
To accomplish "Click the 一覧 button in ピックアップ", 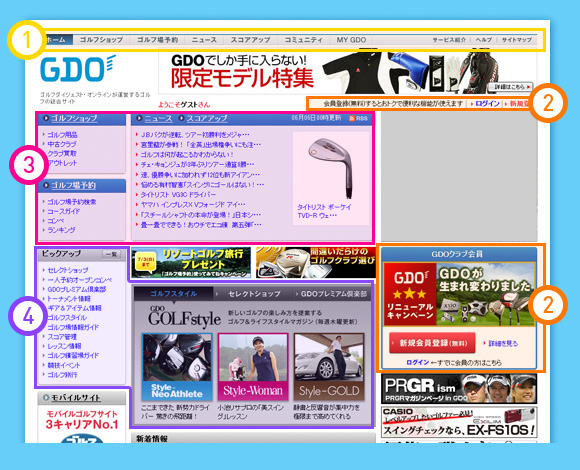I will tap(111, 254).
